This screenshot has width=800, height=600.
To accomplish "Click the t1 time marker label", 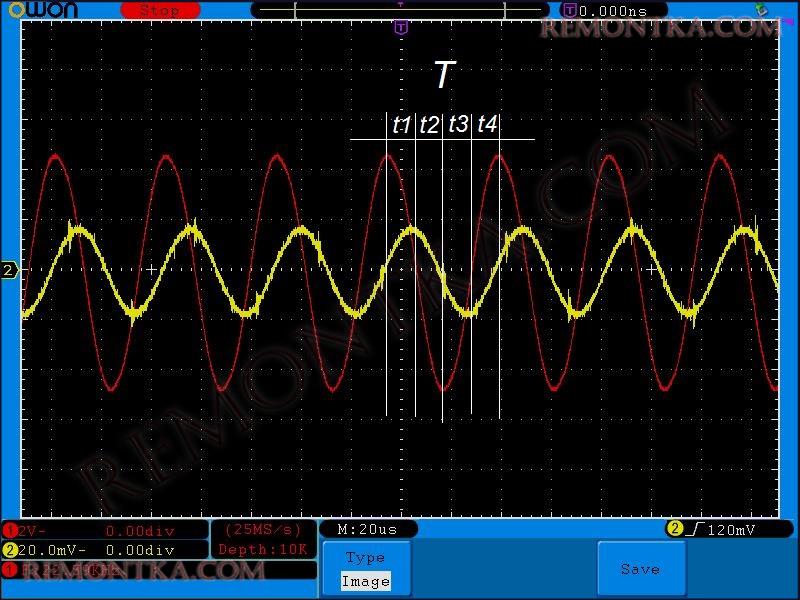I will (401, 125).
